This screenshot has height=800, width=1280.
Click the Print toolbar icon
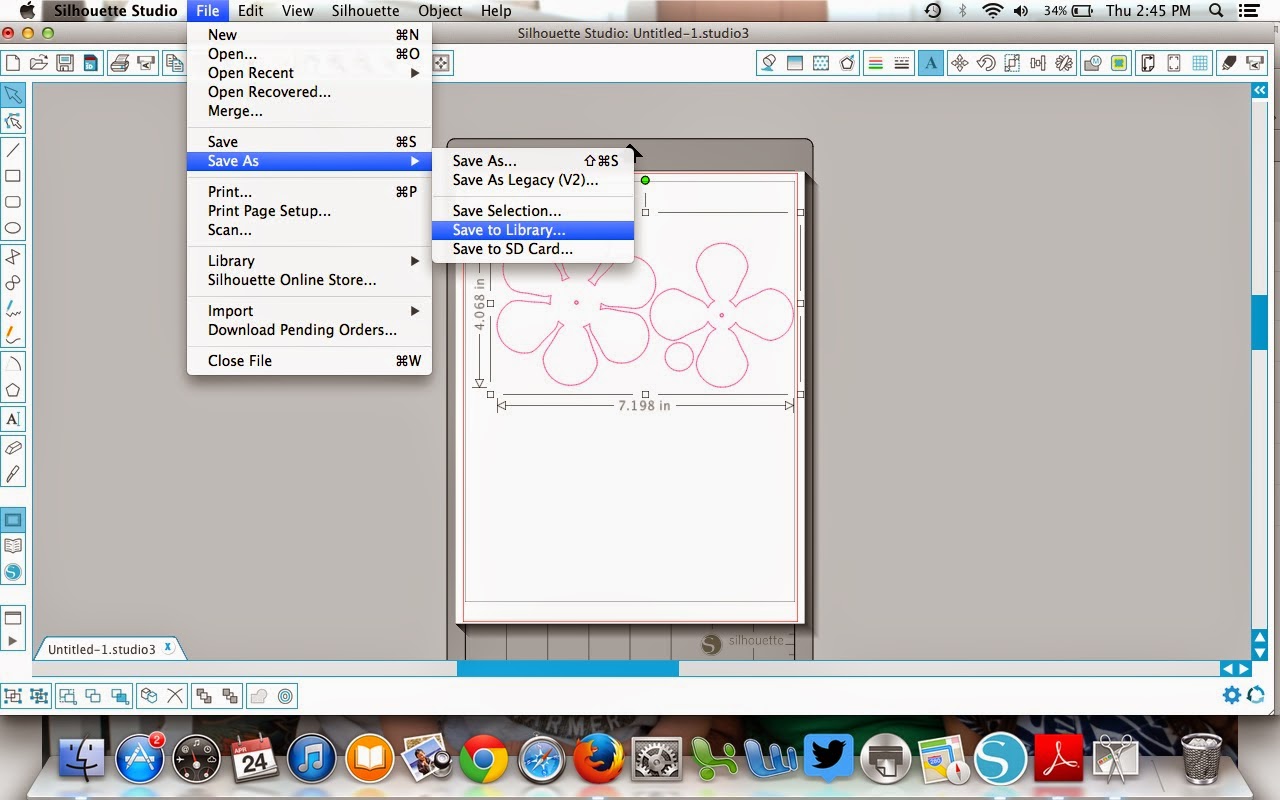click(x=120, y=63)
